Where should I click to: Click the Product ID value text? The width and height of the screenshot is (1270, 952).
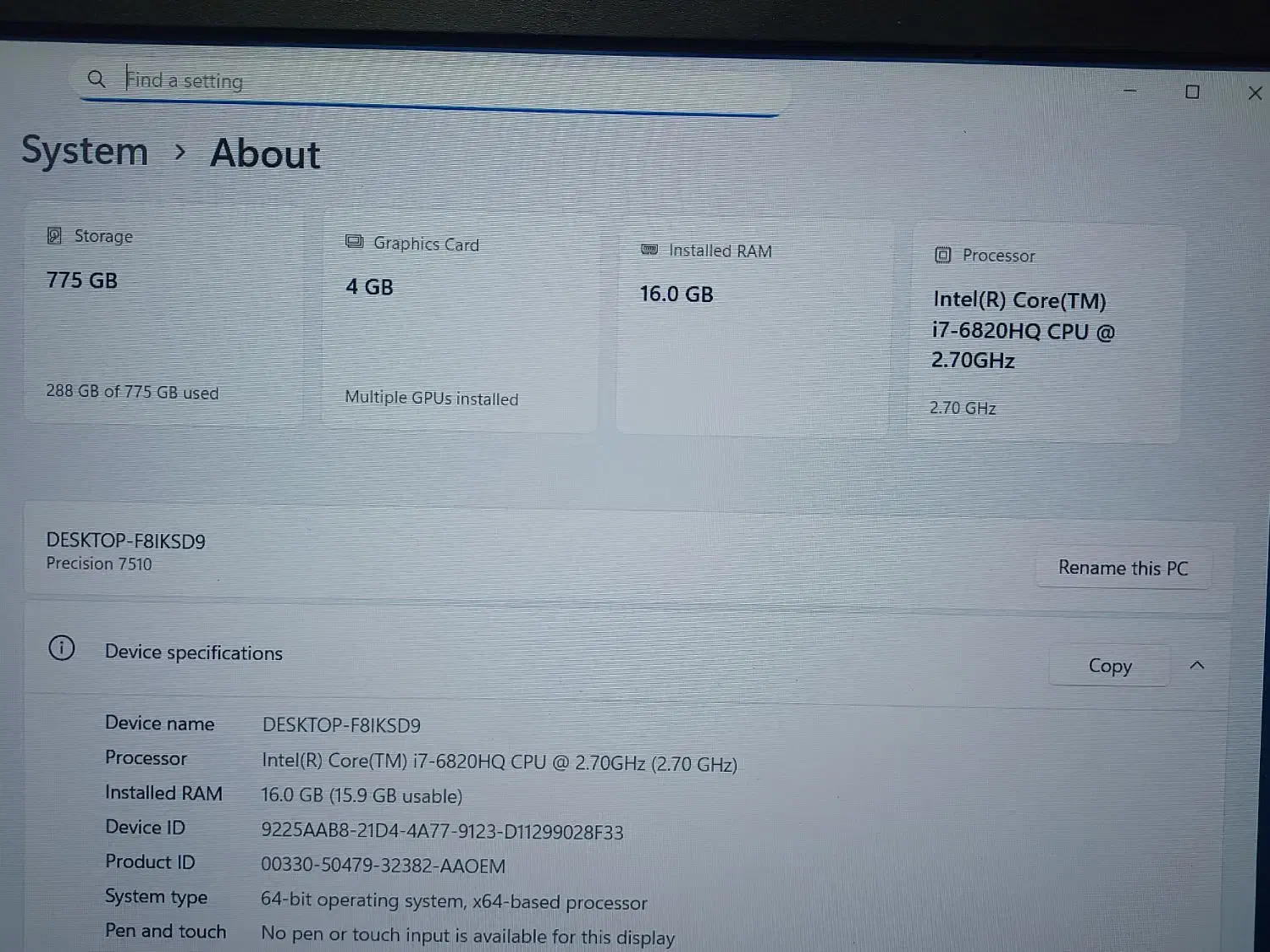[383, 867]
